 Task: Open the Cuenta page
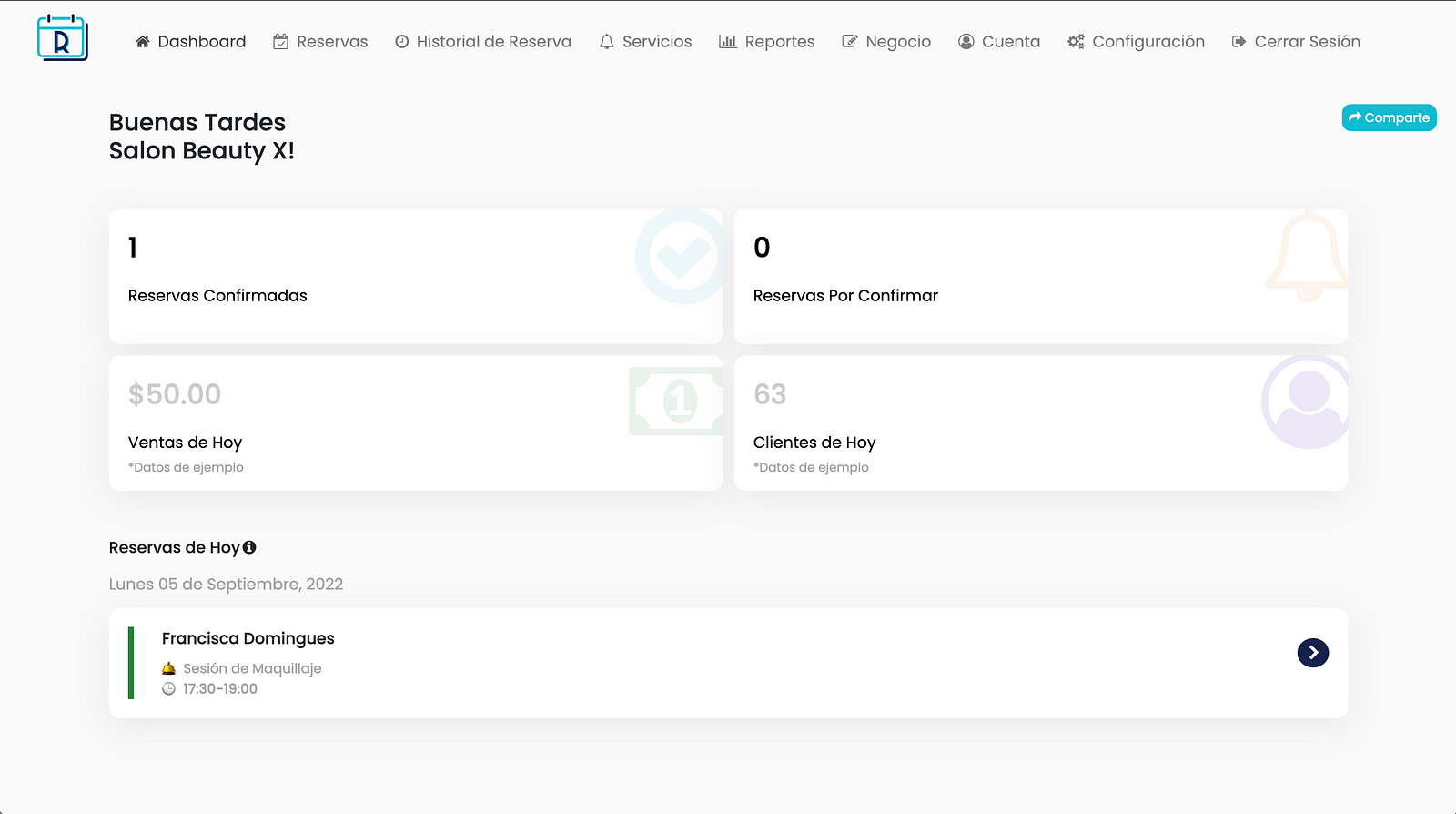[x=999, y=41]
